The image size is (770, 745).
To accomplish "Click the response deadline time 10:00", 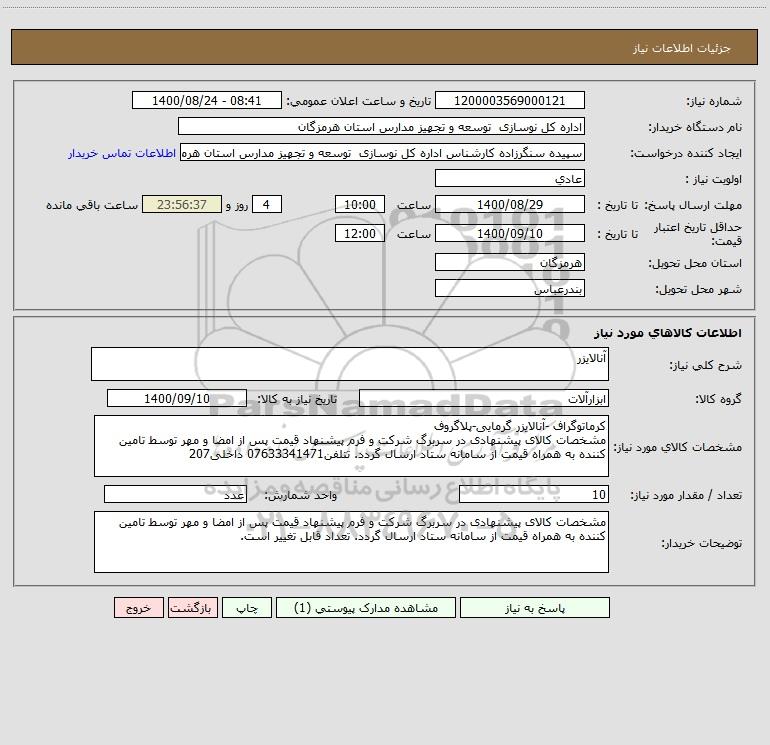I will point(359,204).
